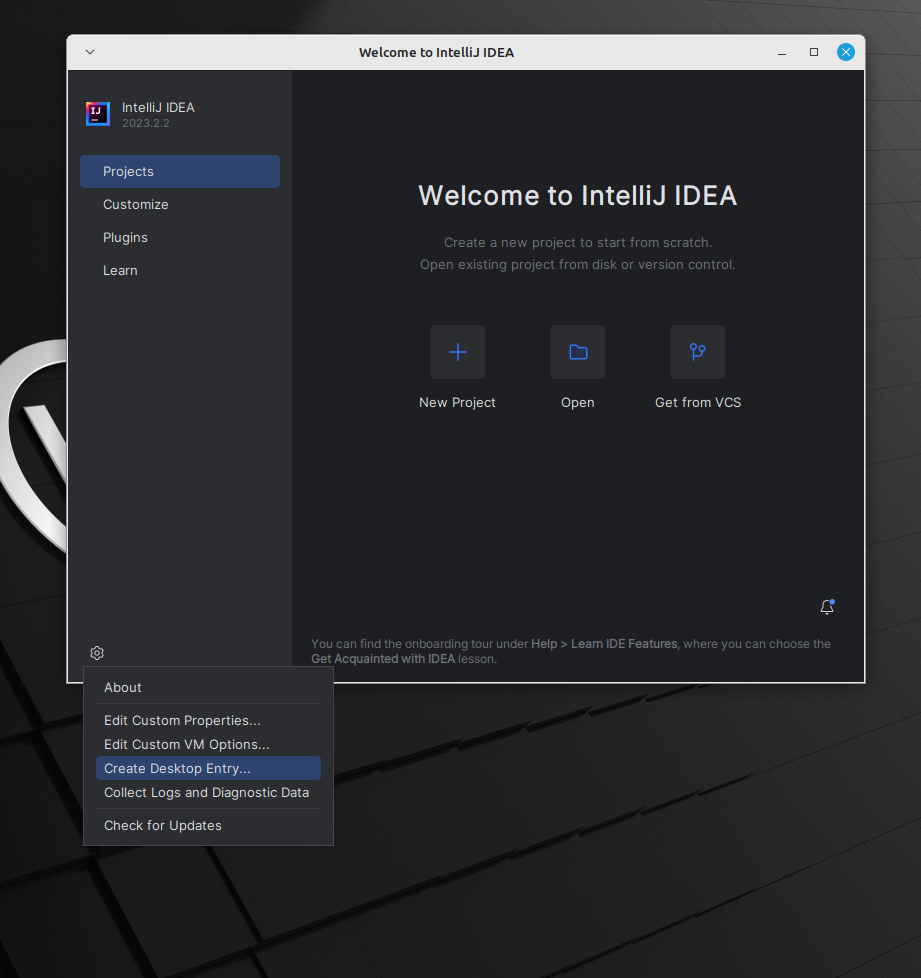Close the Welcome to IntelliJ IDEA window
Image resolution: width=921 pixels, height=978 pixels.
[x=846, y=52]
